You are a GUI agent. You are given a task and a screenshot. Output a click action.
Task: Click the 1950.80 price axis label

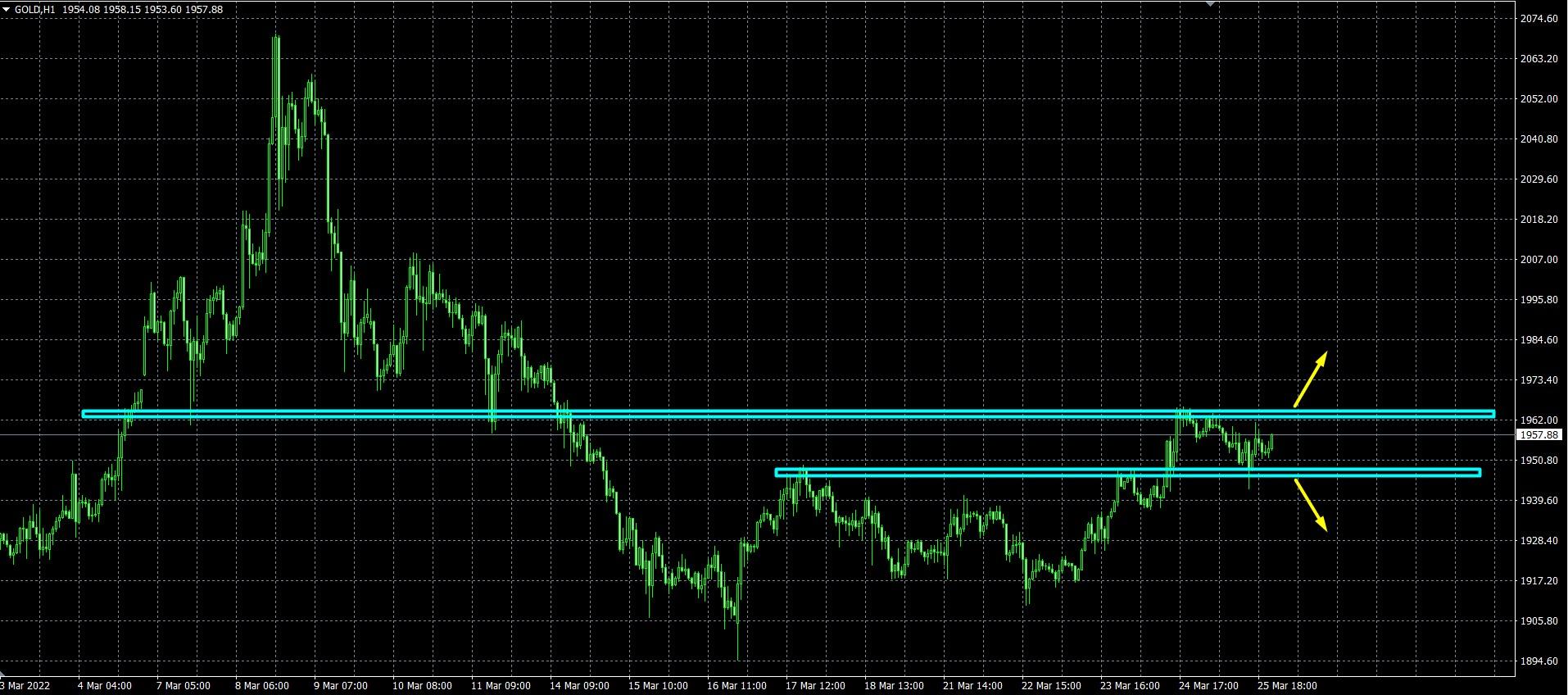[1539, 460]
